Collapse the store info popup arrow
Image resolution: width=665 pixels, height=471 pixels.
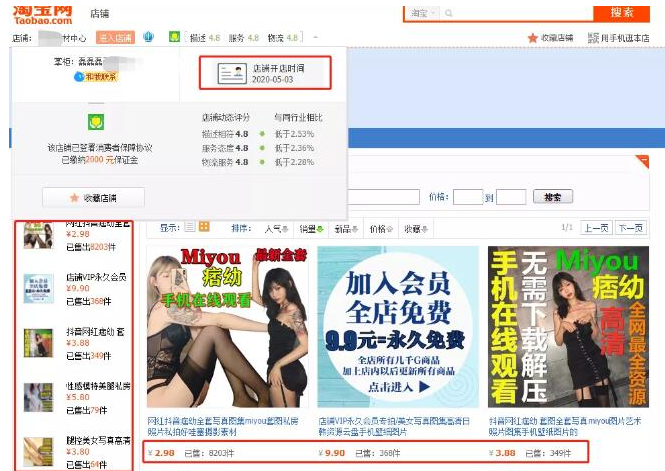315,37
